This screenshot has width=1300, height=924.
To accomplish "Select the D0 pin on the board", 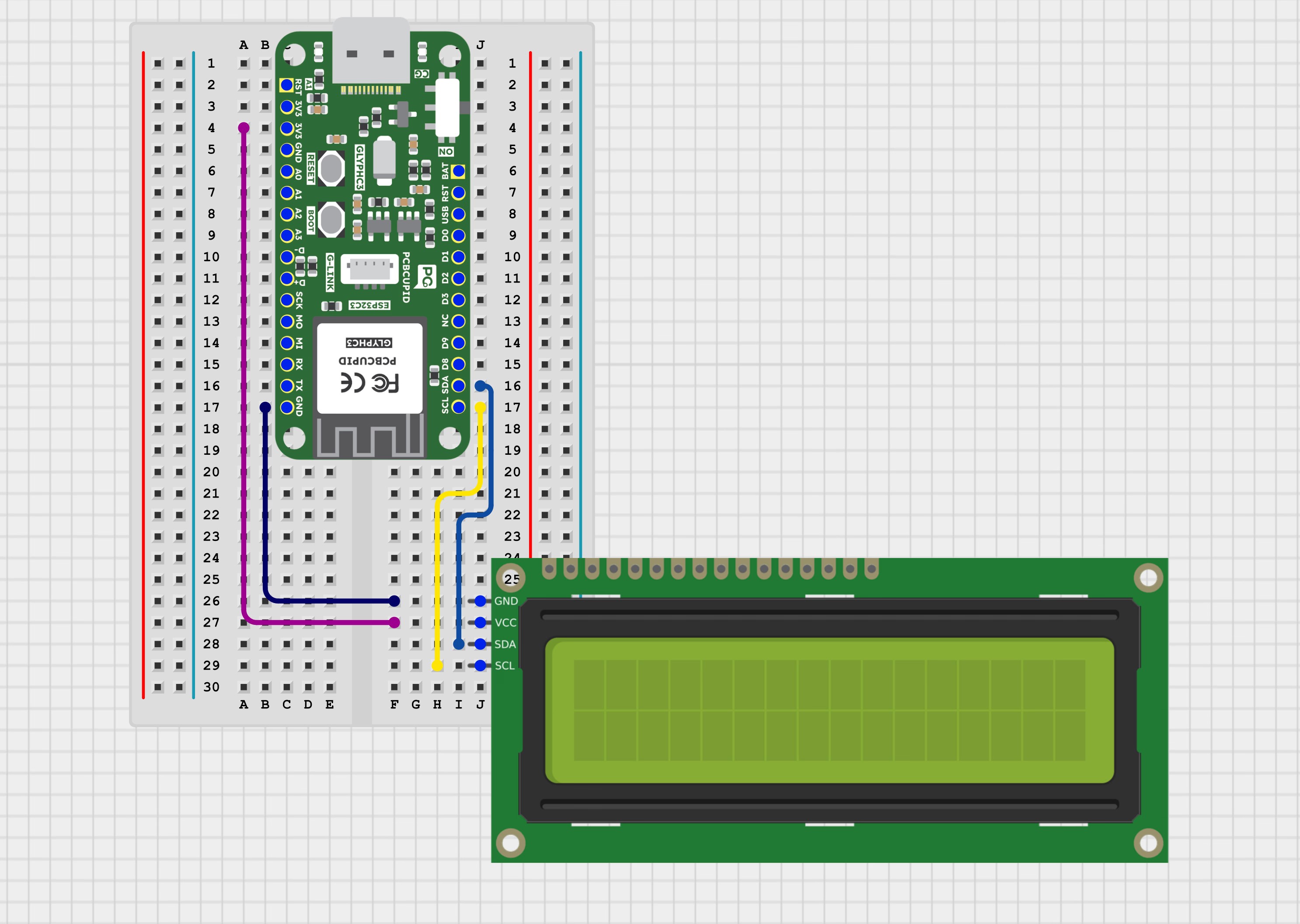I will (x=459, y=236).
